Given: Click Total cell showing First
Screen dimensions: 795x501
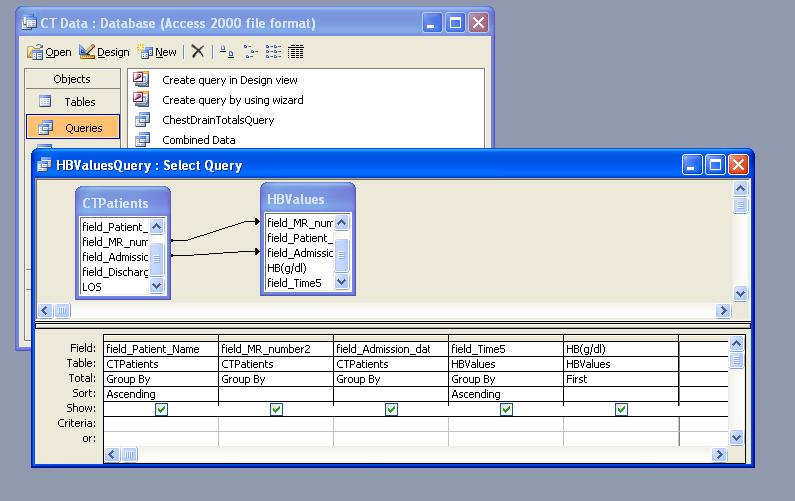Looking at the screenshot, I should point(621,379).
